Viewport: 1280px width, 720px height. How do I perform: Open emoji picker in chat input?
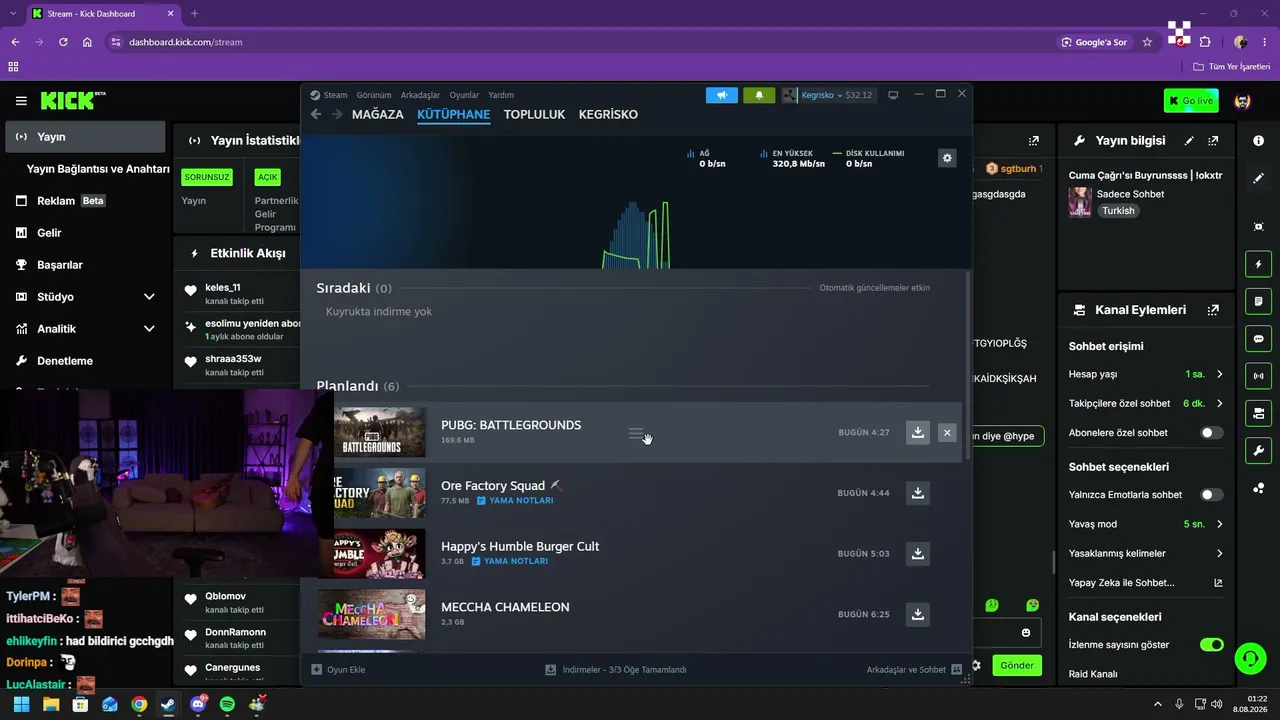click(1026, 633)
